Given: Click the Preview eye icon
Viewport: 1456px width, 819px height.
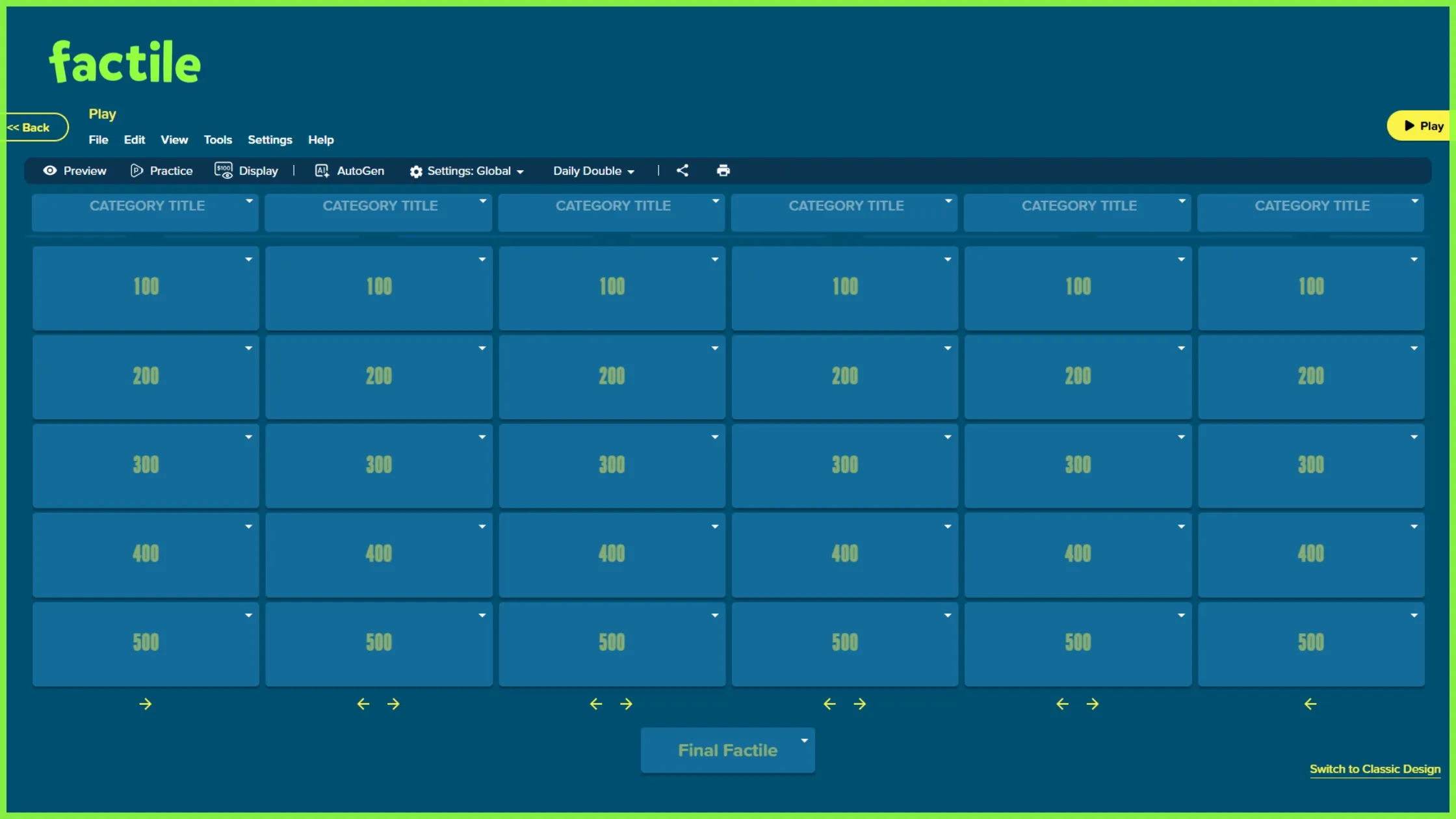Looking at the screenshot, I should (x=50, y=170).
